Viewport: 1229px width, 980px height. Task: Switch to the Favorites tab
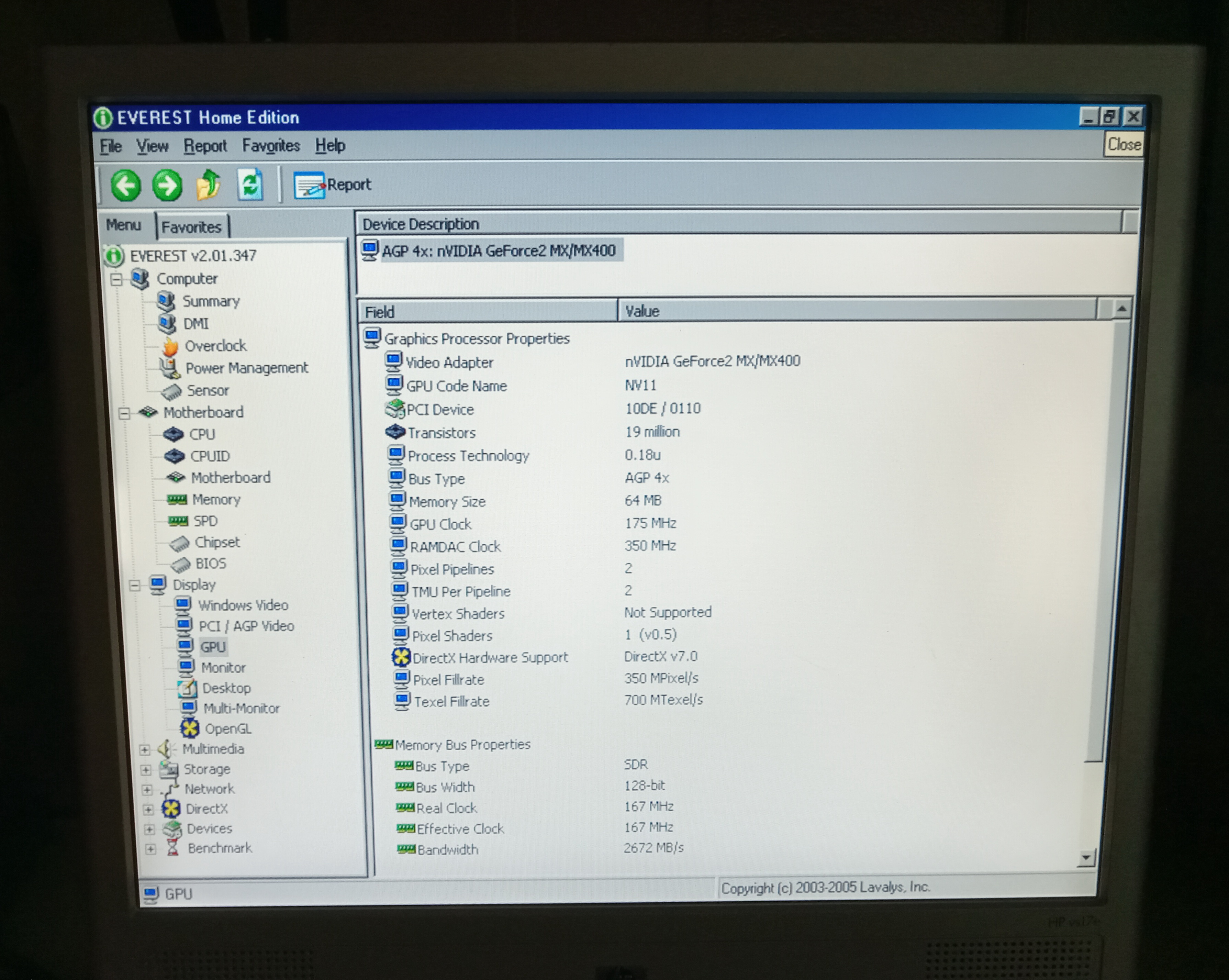click(191, 227)
